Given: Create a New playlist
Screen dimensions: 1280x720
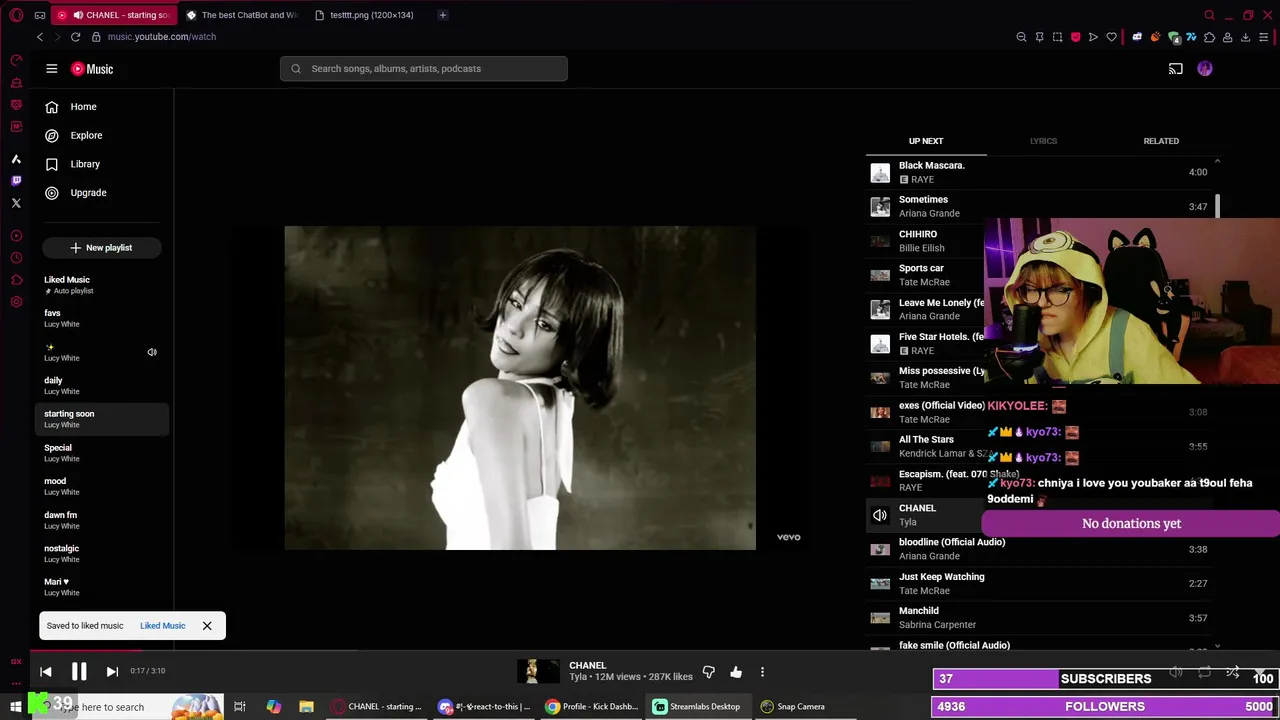Looking at the screenshot, I should pos(102,248).
